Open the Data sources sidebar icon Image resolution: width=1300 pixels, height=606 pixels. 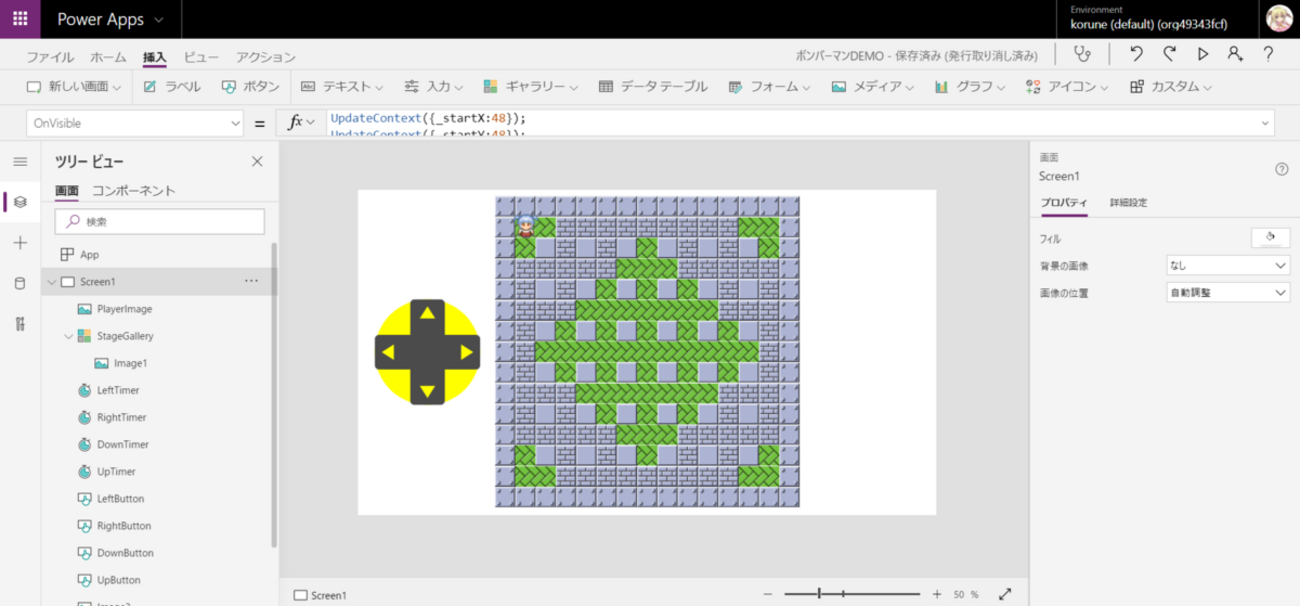pyautogui.click(x=20, y=284)
